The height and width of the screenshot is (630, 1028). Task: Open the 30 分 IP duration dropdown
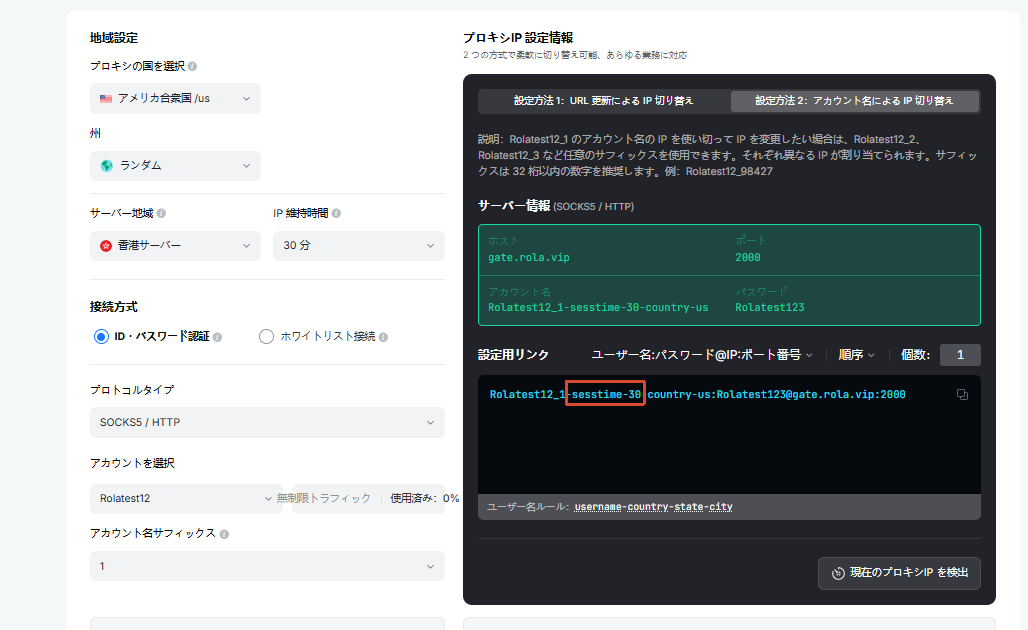(359, 246)
